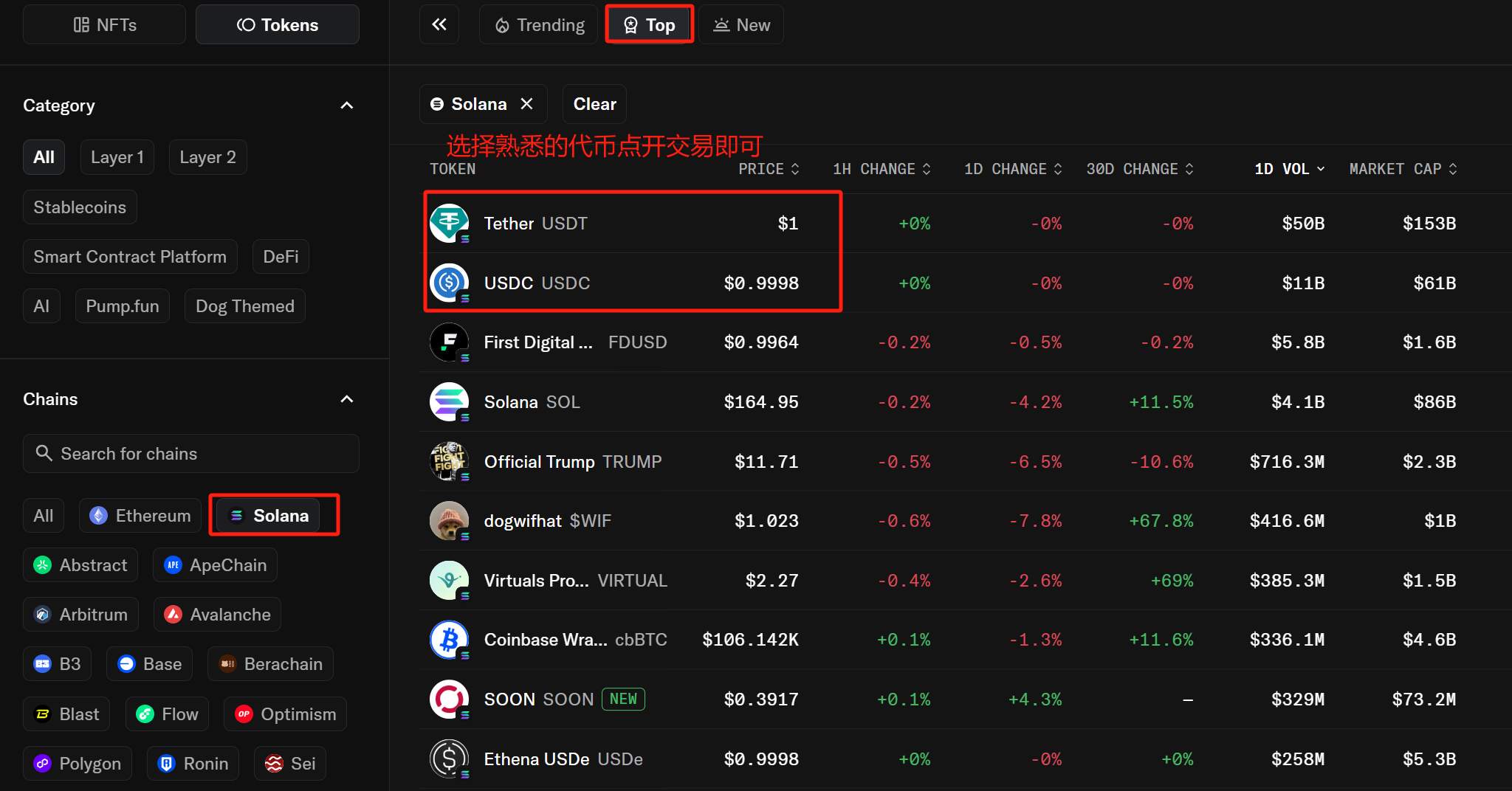Click the Virtuals Protocol token logo

[x=450, y=581]
